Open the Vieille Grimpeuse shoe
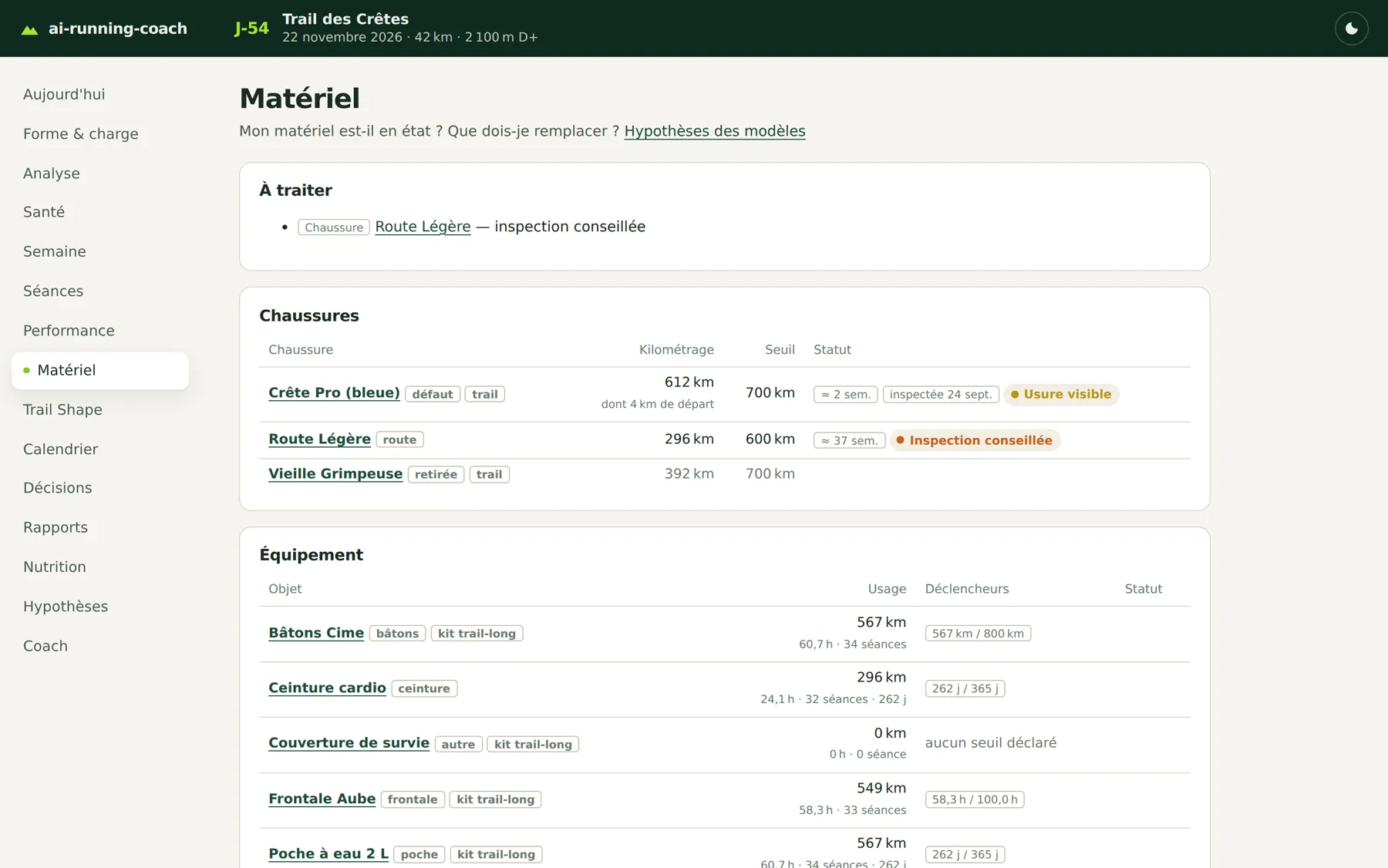1388x868 pixels. [x=335, y=474]
